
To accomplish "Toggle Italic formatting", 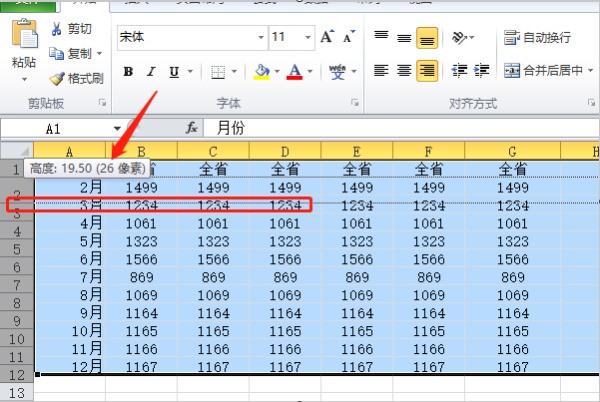I will tap(151, 72).
